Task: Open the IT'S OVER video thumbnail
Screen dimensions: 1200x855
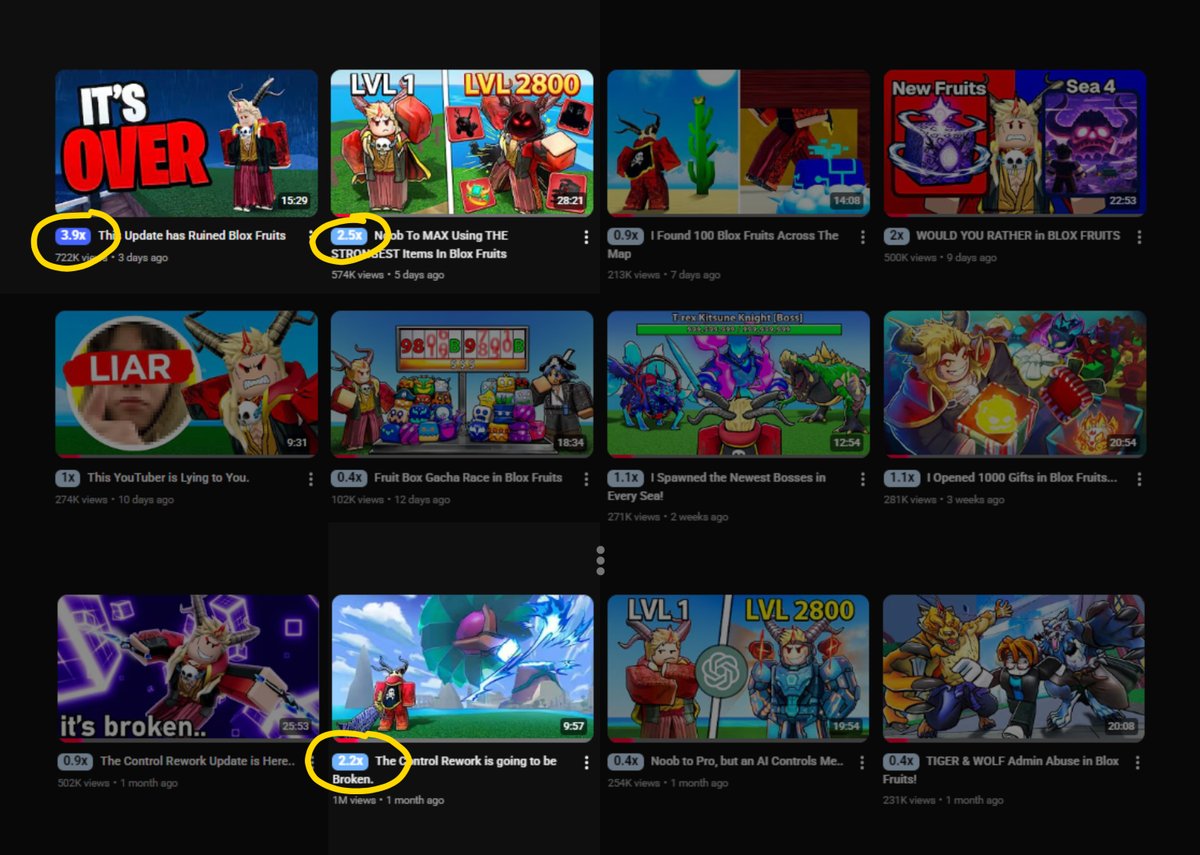Action: [186, 143]
